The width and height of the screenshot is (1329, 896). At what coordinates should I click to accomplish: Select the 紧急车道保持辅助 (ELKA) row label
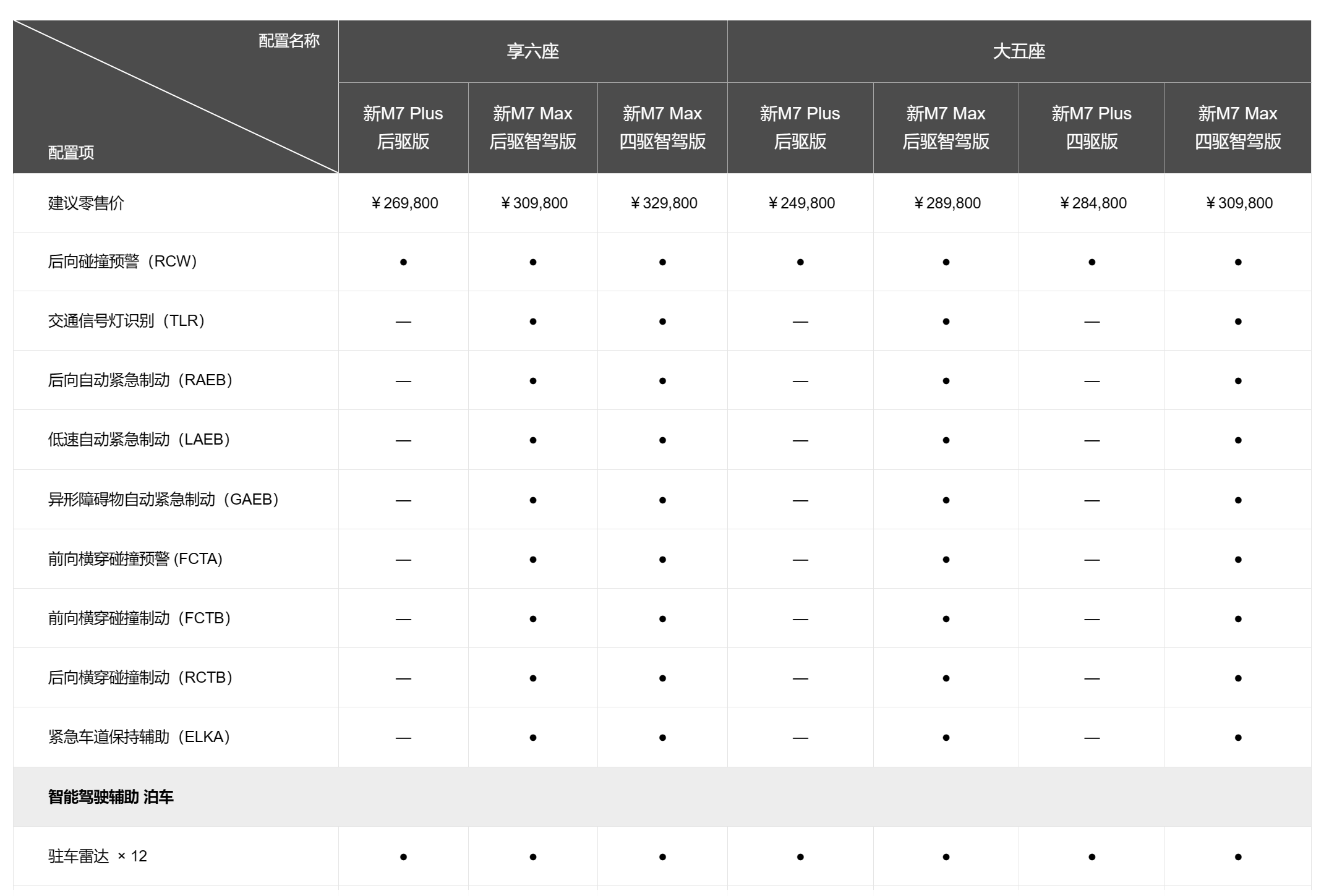pos(139,737)
